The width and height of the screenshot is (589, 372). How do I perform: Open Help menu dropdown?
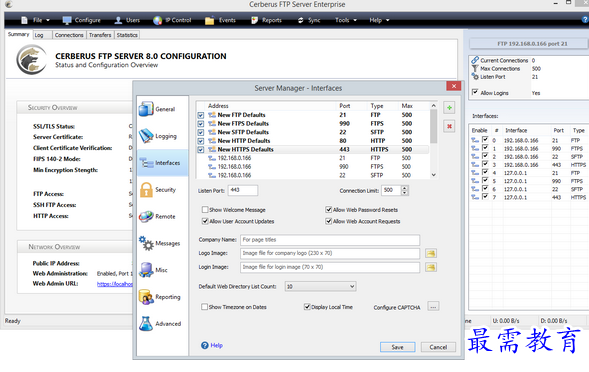point(379,20)
